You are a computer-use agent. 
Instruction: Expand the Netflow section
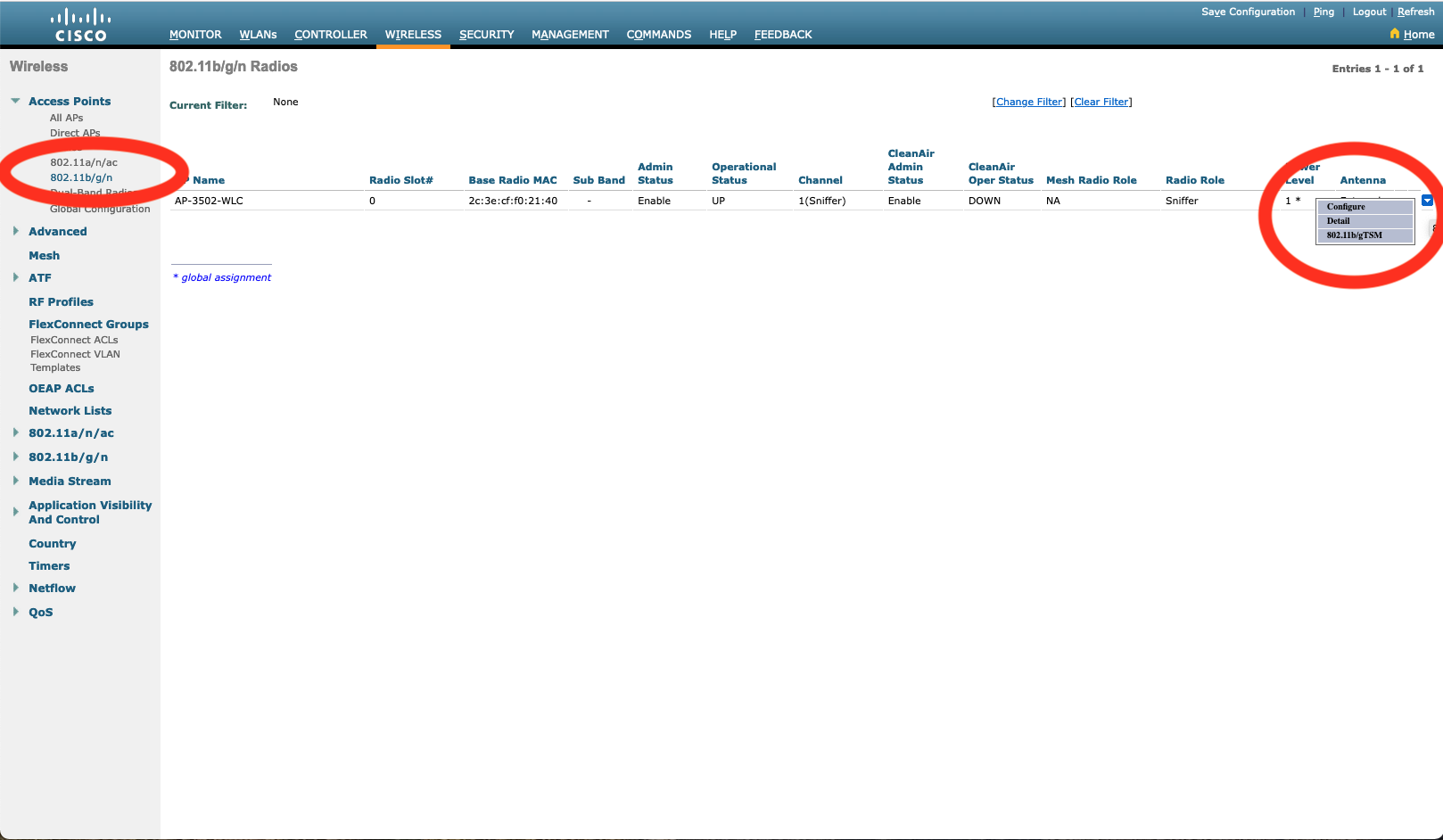tap(15, 588)
